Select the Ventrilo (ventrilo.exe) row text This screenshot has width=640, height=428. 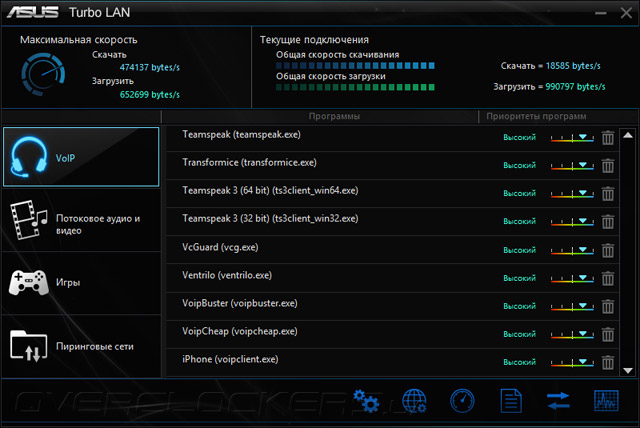[x=227, y=275]
